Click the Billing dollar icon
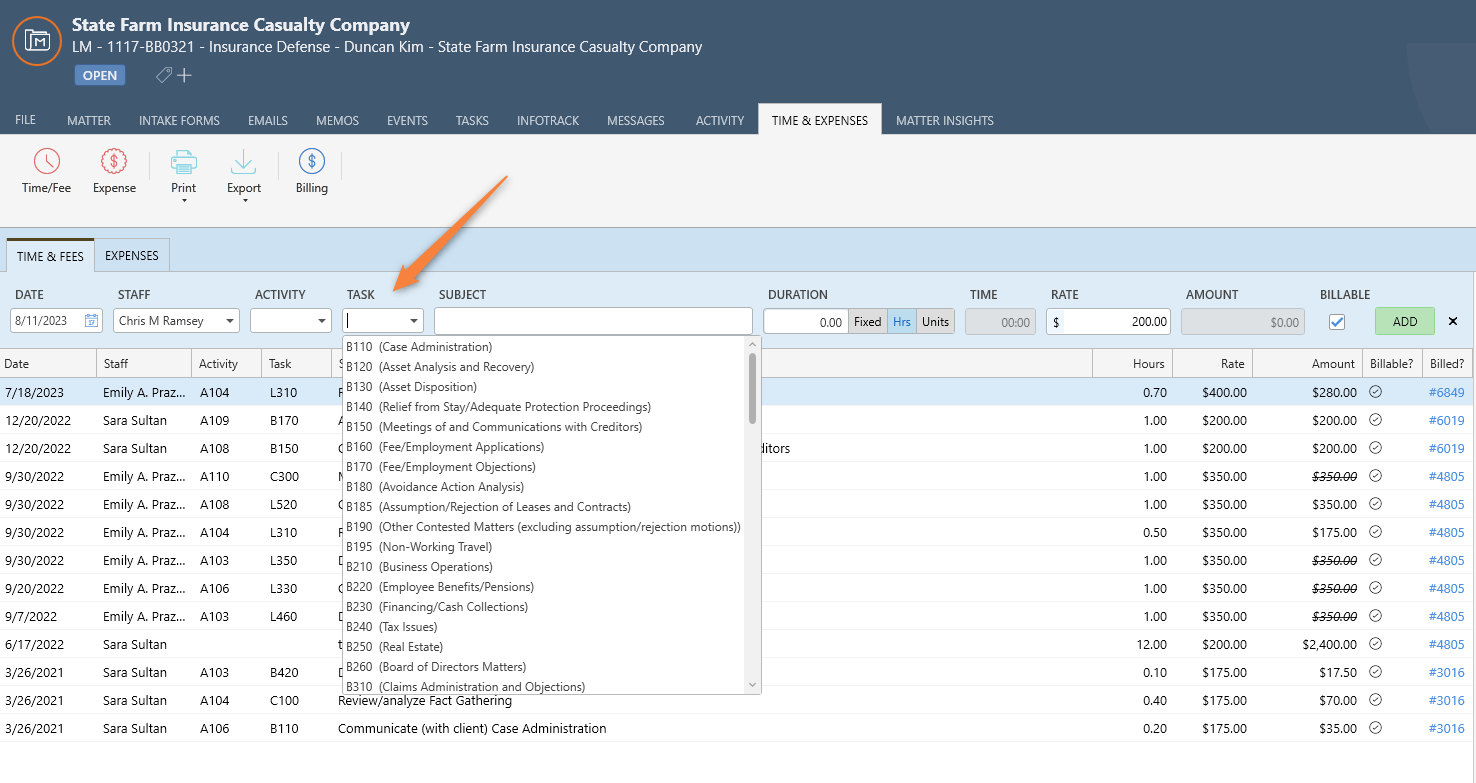Screen dimensions: 1476x783 pos(312,161)
